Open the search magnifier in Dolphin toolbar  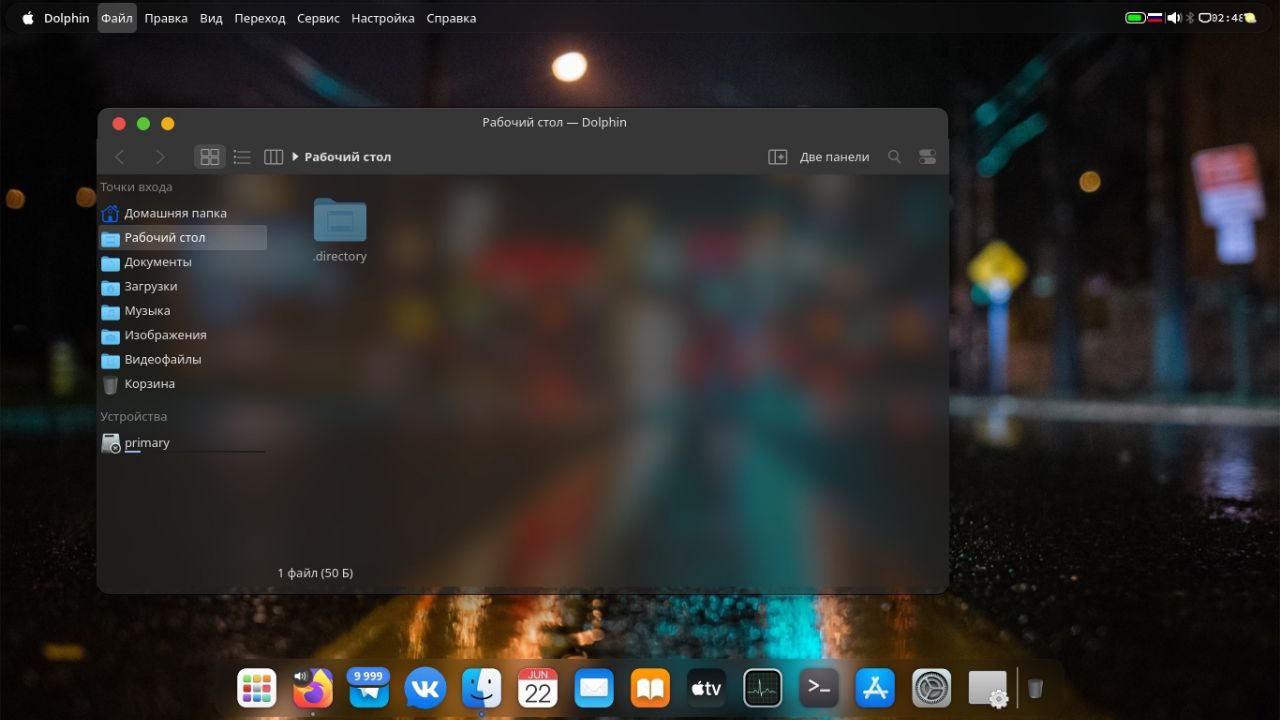point(895,157)
